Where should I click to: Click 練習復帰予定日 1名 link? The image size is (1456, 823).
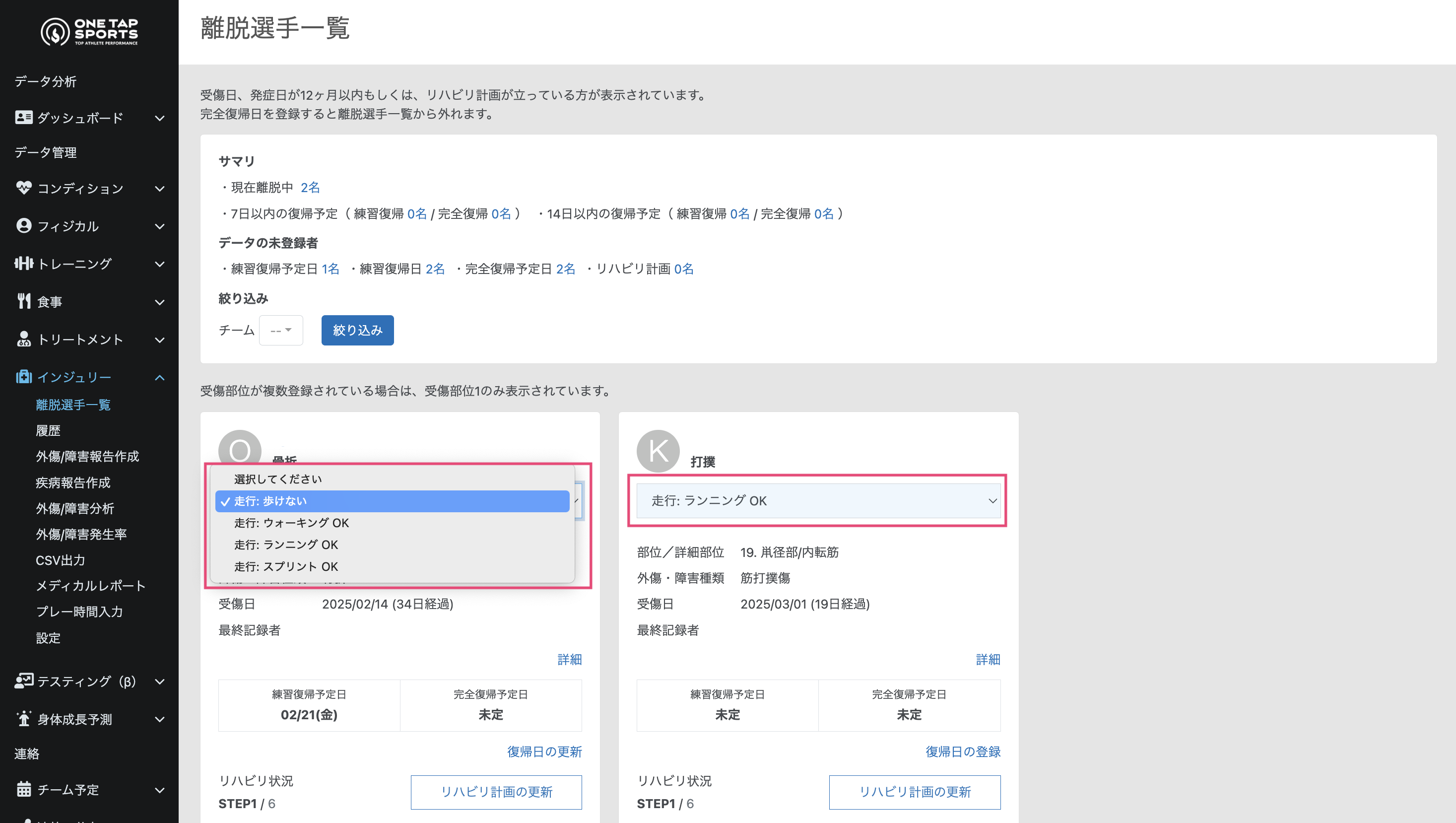coord(331,269)
